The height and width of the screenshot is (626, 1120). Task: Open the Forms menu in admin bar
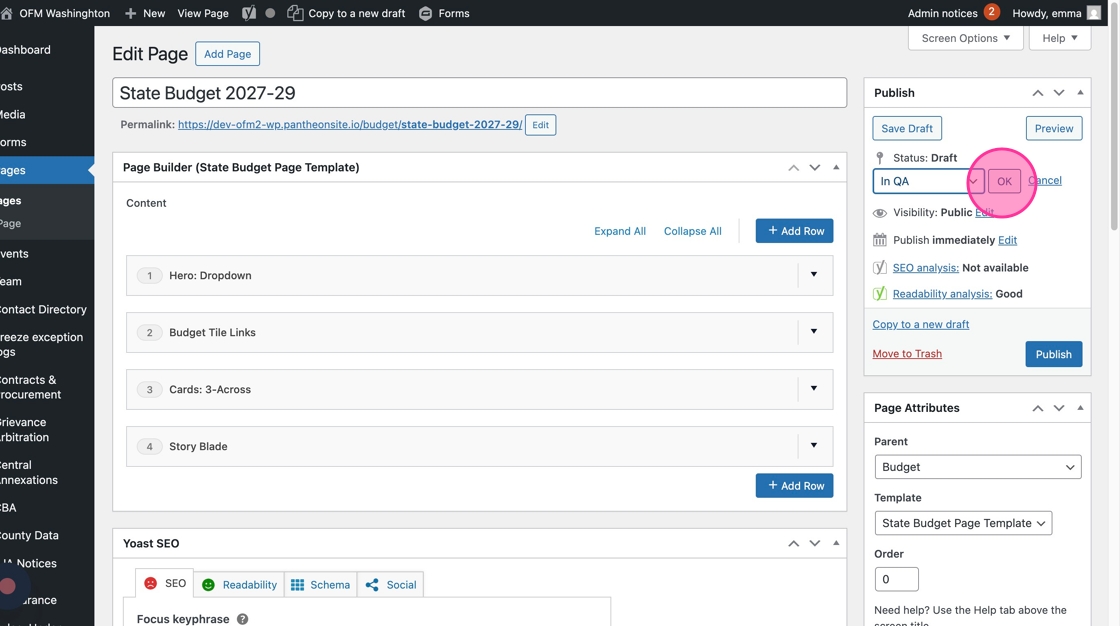point(444,13)
